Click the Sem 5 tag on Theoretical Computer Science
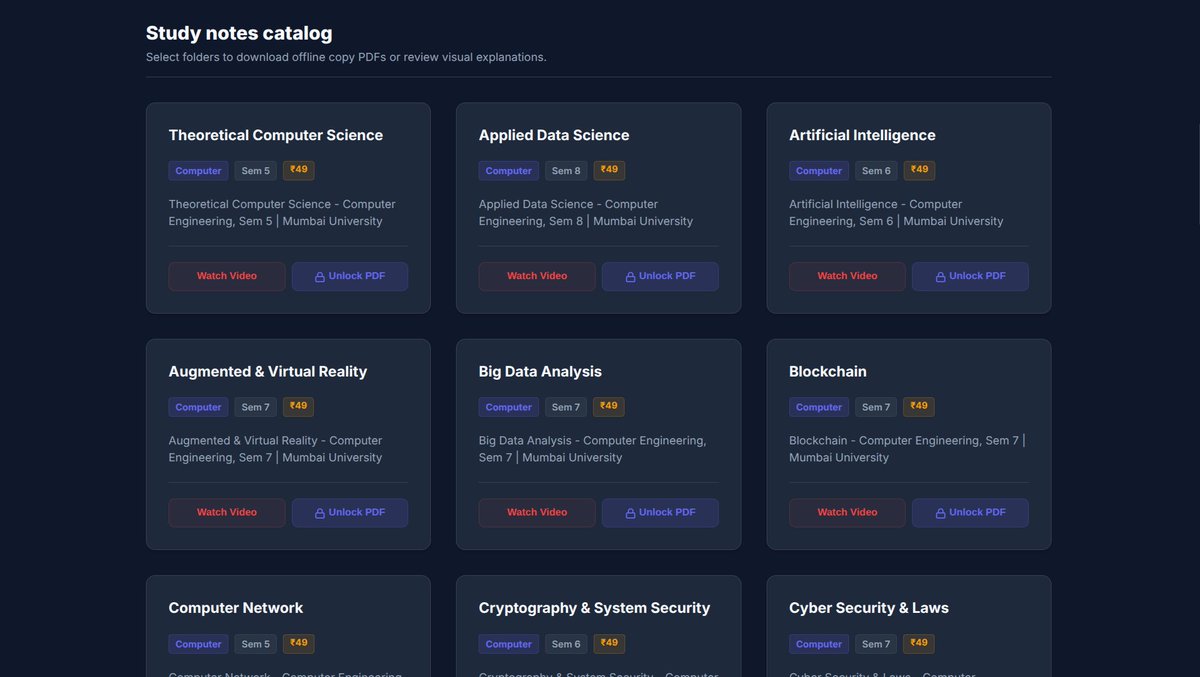 pyautogui.click(x=256, y=171)
